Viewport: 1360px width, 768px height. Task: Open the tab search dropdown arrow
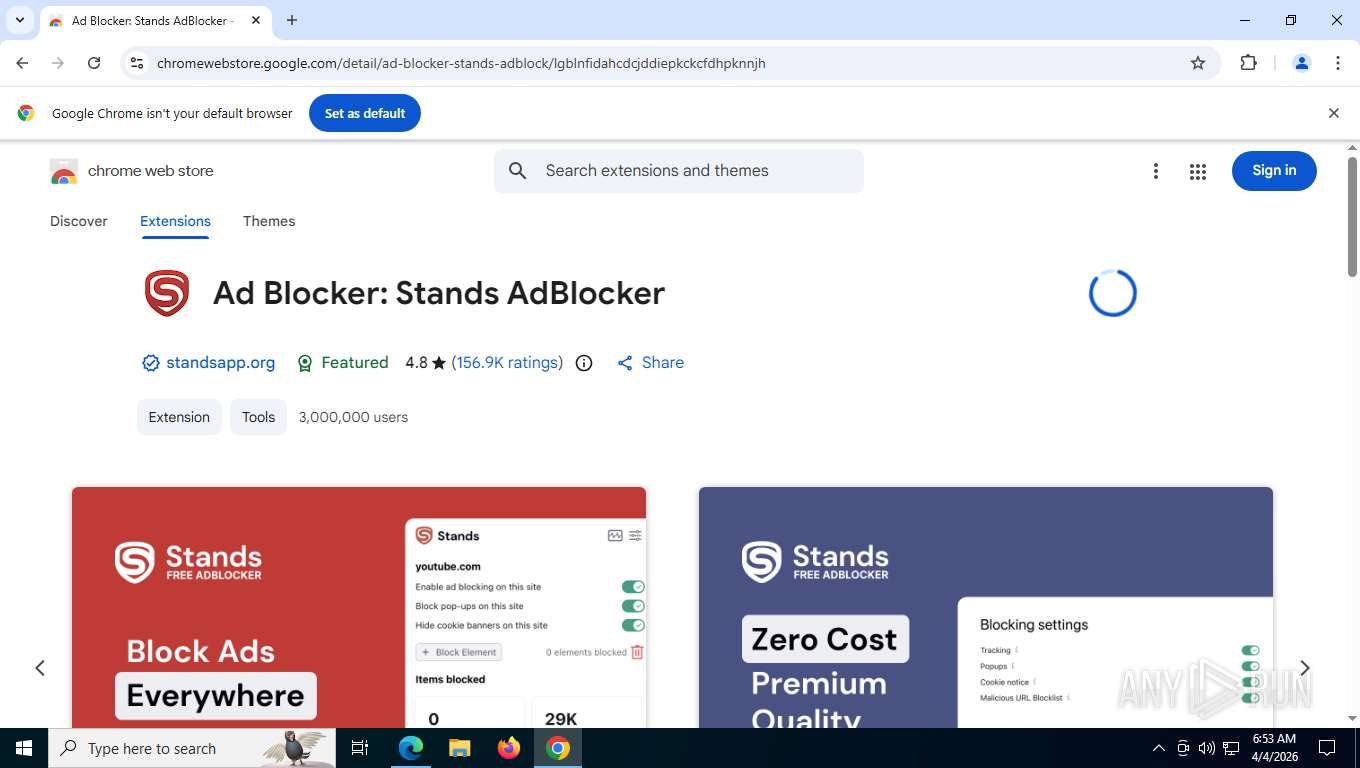point(19,20)
